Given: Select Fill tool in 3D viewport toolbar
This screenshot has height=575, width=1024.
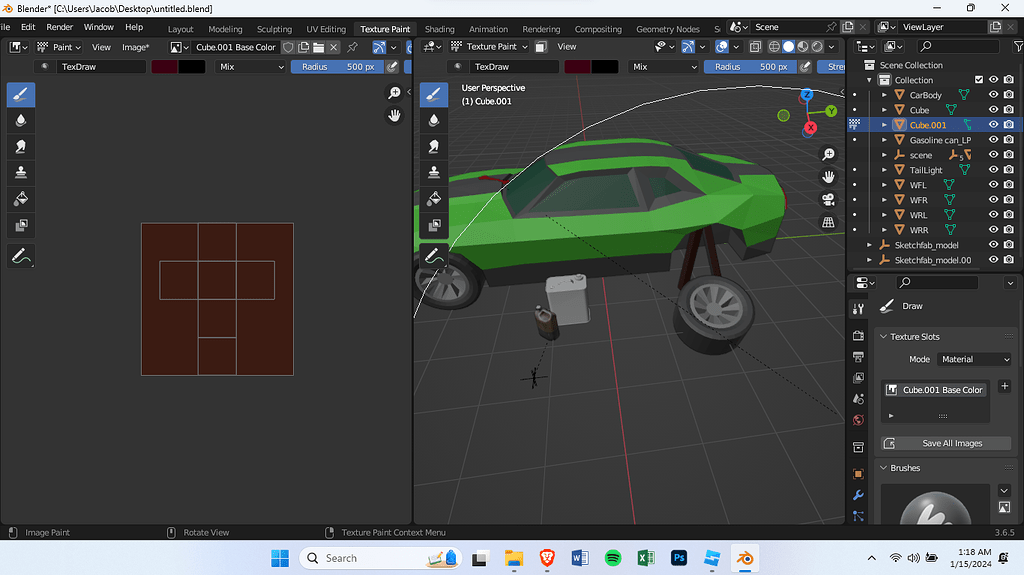Looking at the screenshot, I should click(x=434, y=199).
